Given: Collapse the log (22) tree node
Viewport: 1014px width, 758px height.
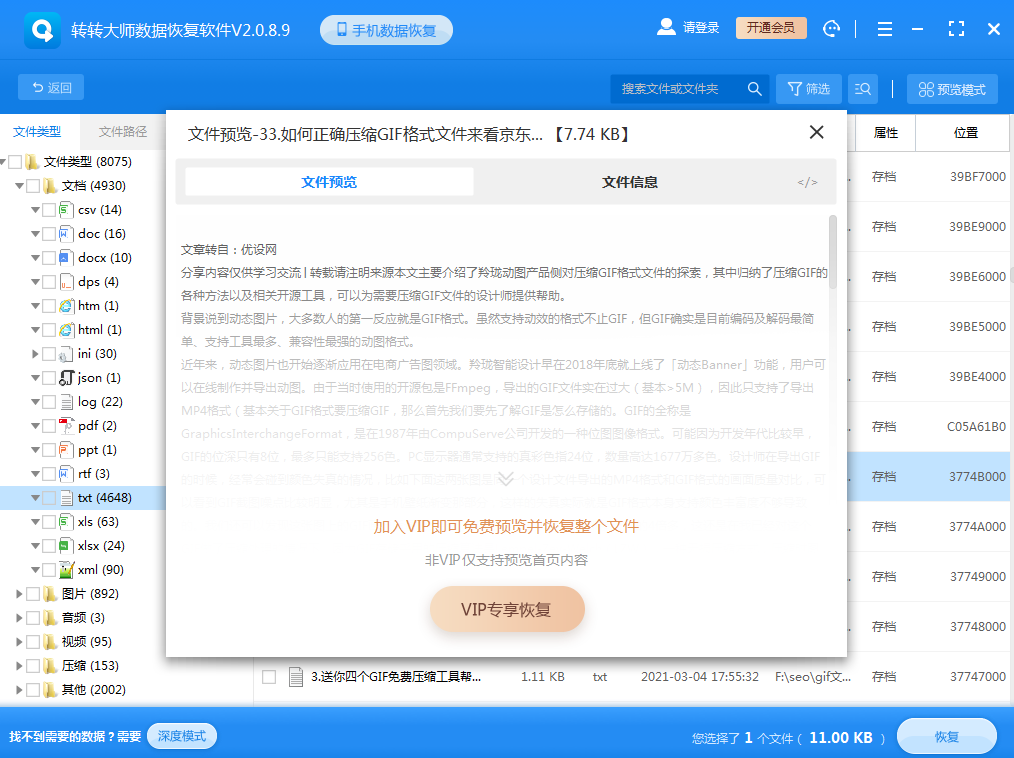Looking at the screenshot, I should [x=35, y=402].
